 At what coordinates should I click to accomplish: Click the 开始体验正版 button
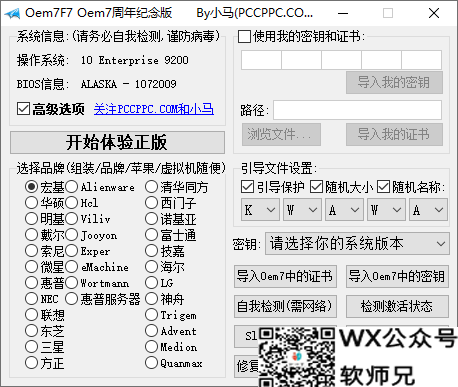coord(117,142)
